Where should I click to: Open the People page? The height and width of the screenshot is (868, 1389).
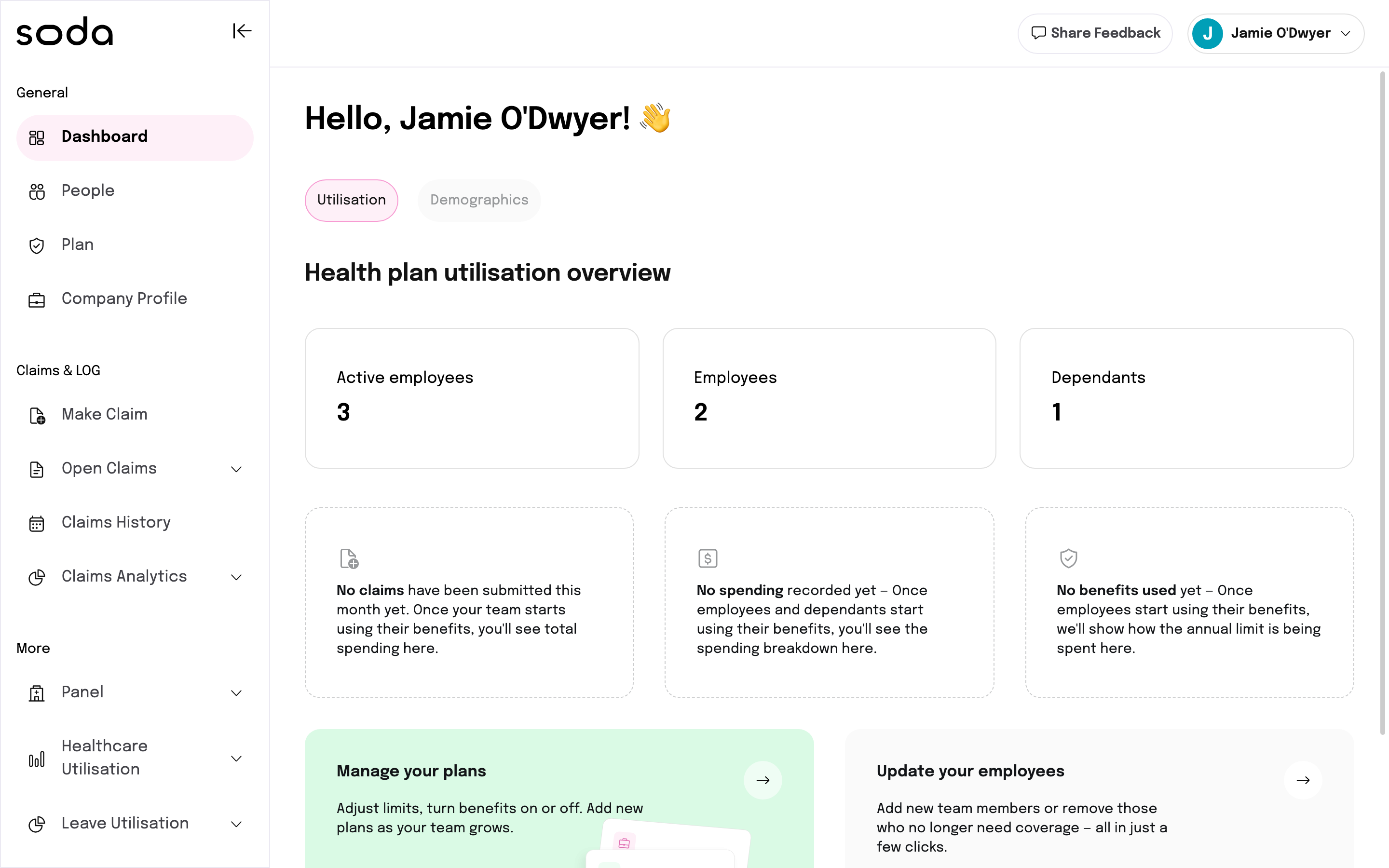point(135,191)
